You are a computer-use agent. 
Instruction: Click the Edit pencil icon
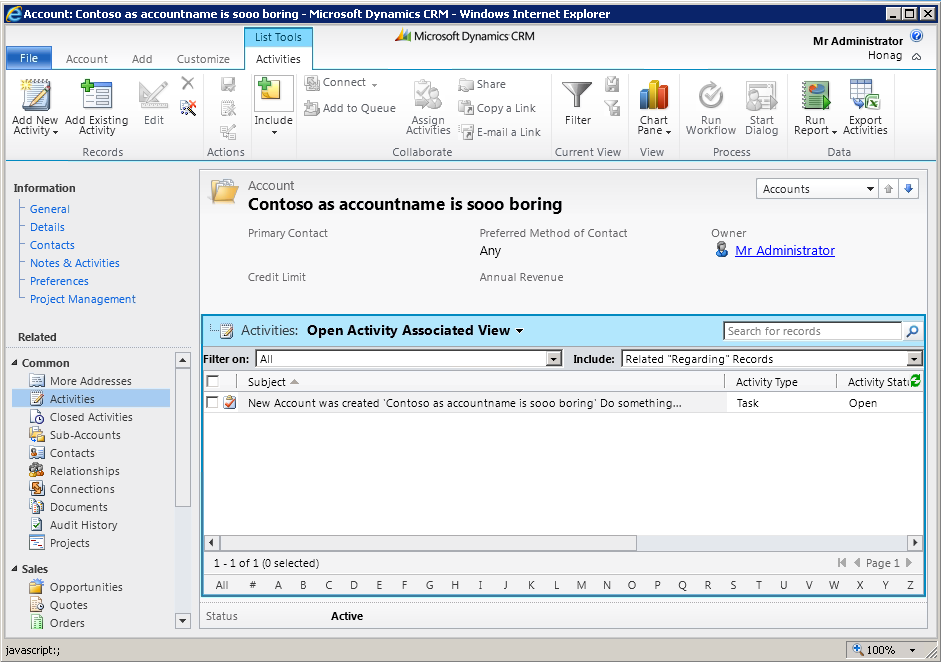click(153, 96)
